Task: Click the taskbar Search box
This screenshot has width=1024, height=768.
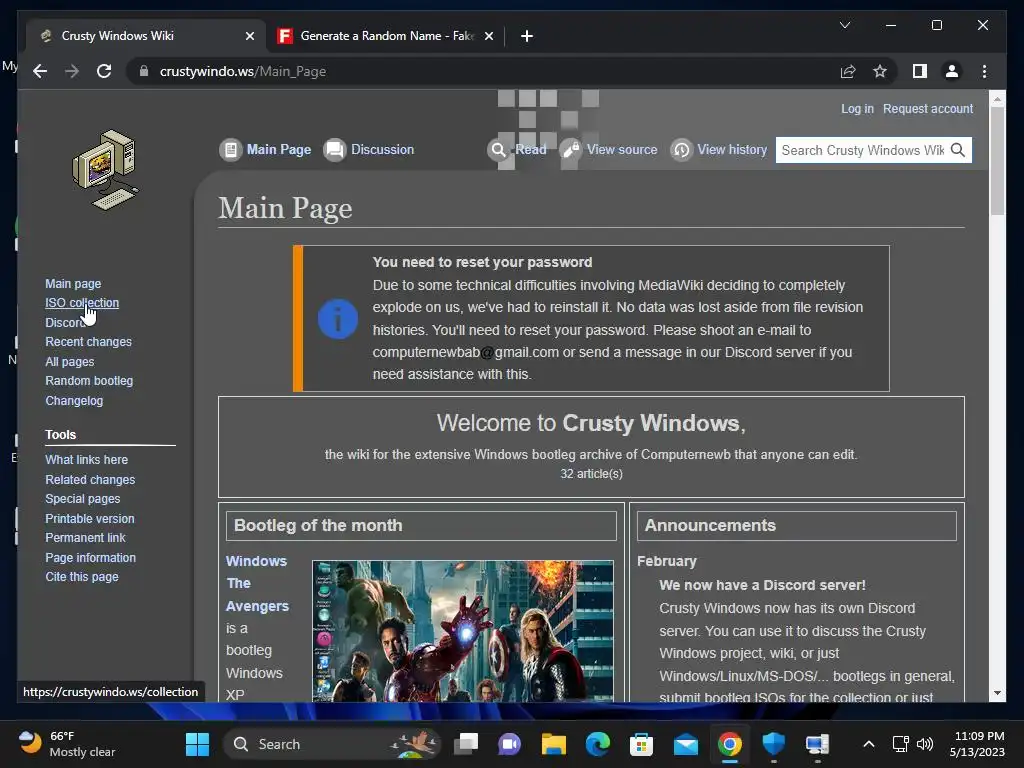Action: tap(332, 744)
